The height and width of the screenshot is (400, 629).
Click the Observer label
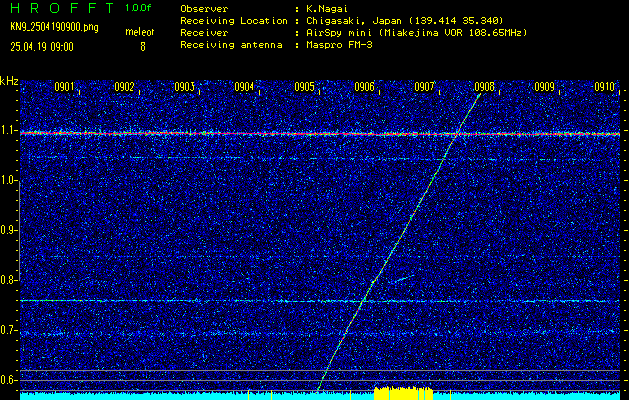tap(204, 8)
